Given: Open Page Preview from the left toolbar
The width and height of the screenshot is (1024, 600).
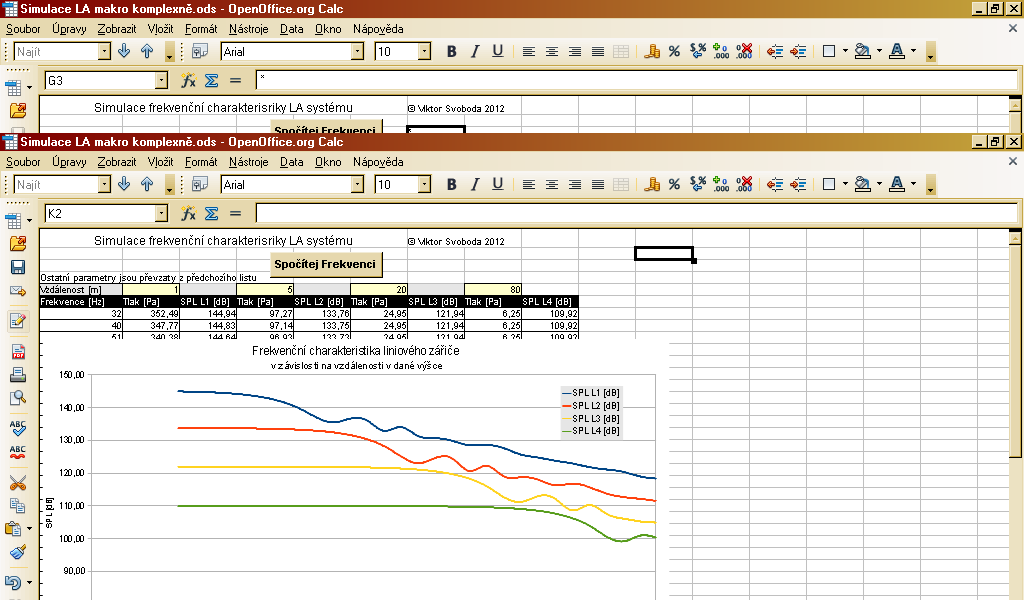Looking at the screenshot, I should pyautogui.click(x=17, y=399).
